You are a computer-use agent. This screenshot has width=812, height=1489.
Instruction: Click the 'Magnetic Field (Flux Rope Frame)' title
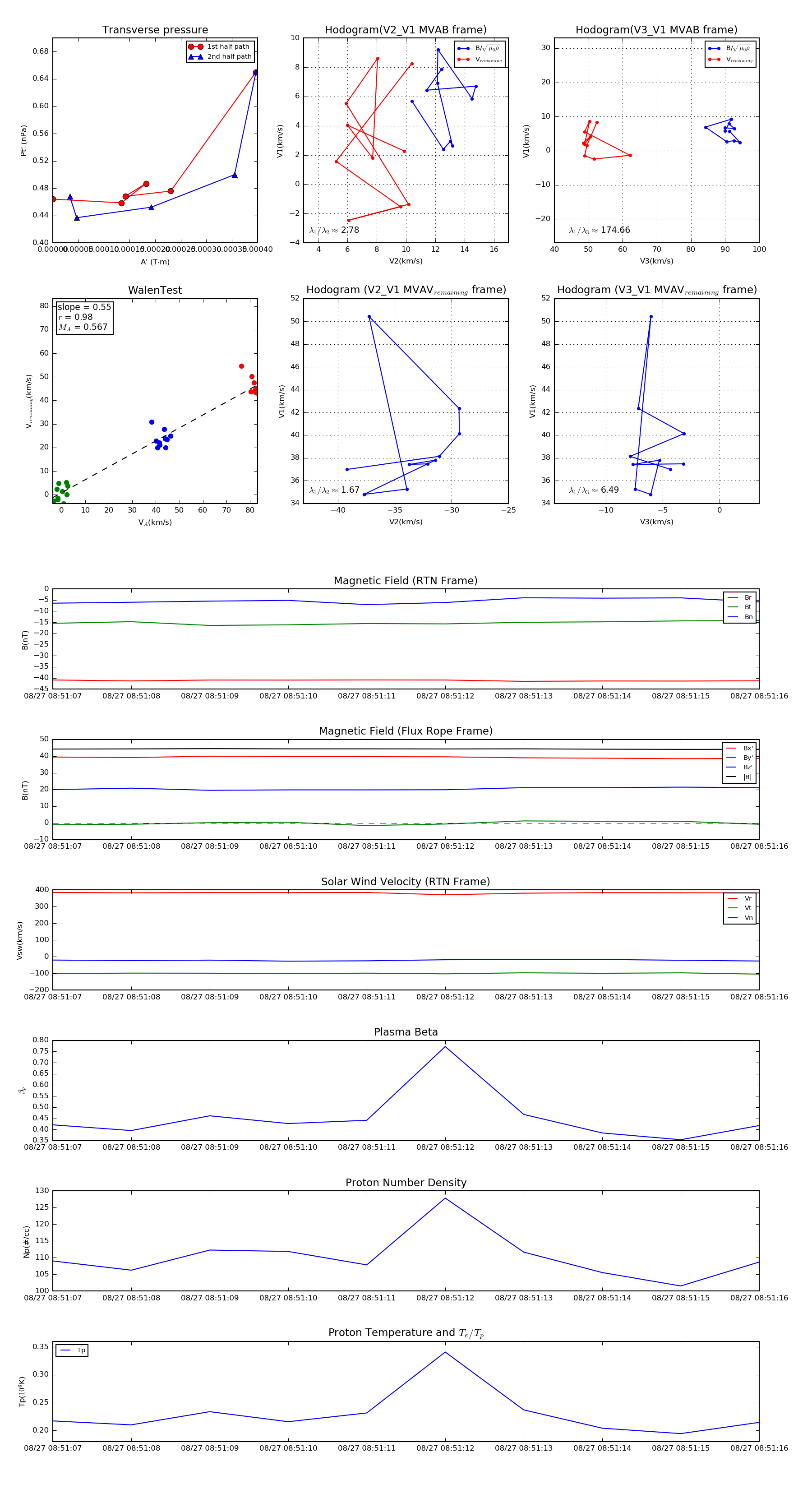406,731
